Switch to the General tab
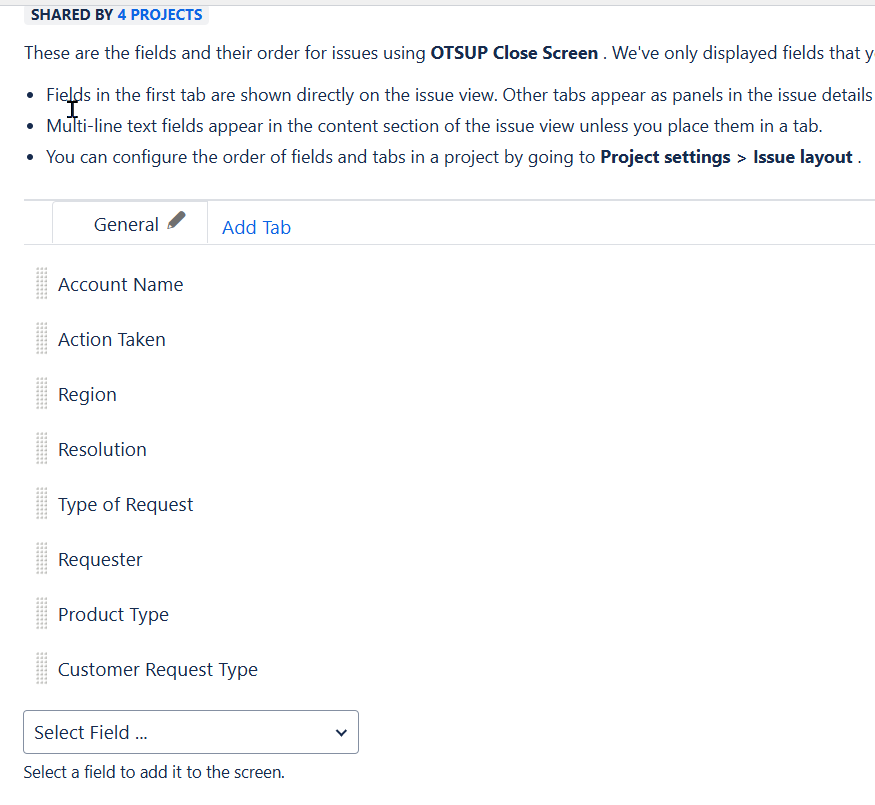The height and width of the screenshot is (805, 875). tap(125, 225)
